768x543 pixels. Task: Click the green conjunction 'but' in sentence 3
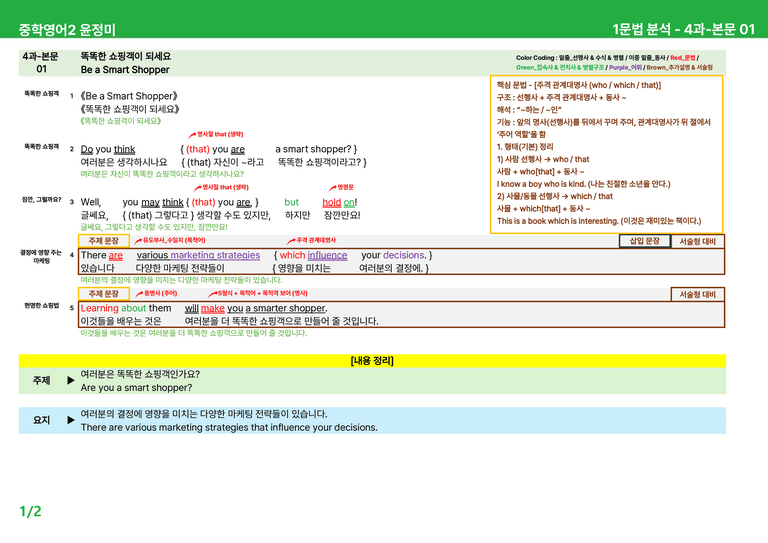tap(291, 202)
